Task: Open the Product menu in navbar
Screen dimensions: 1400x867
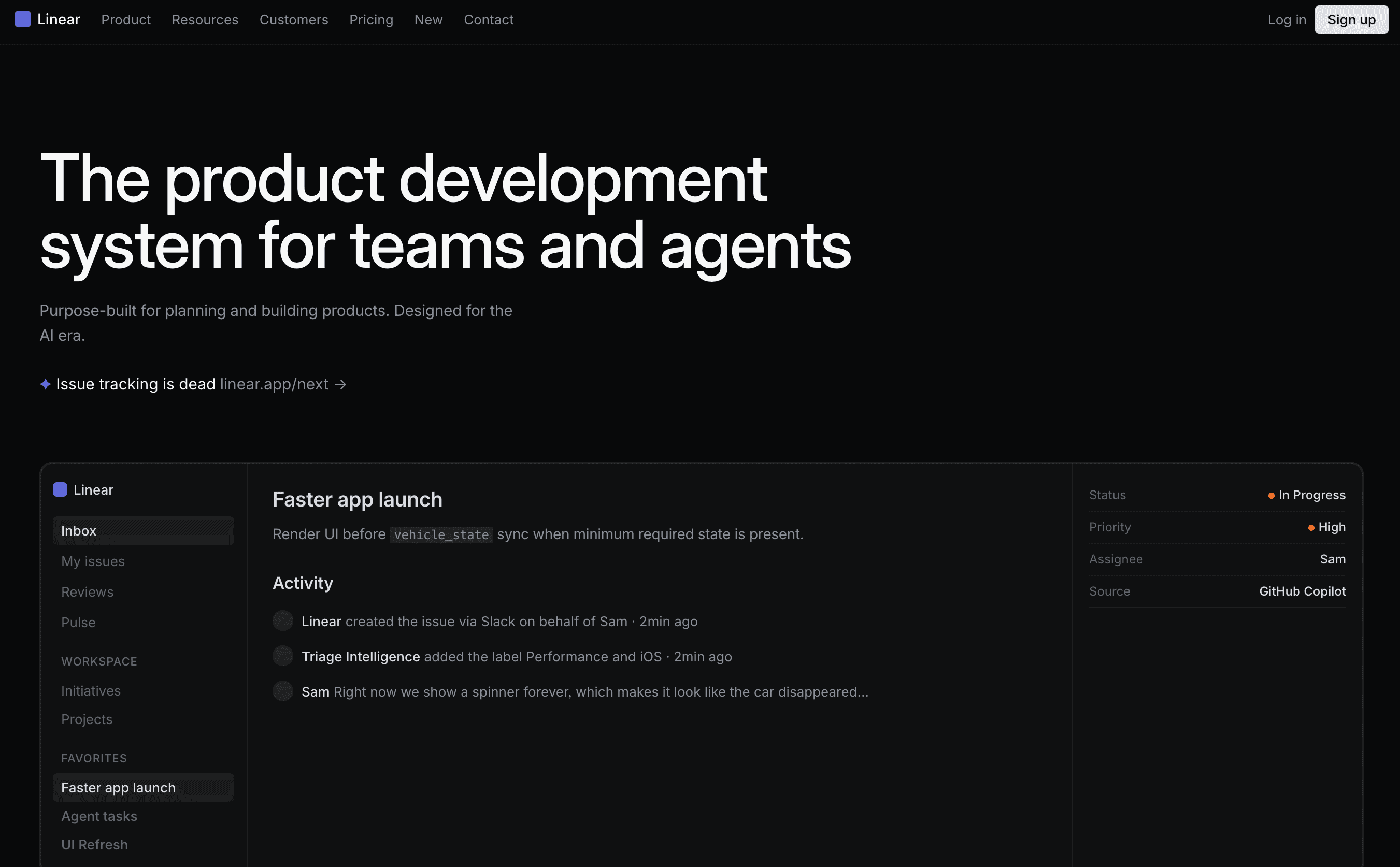Action: click(x=125, y=20)
